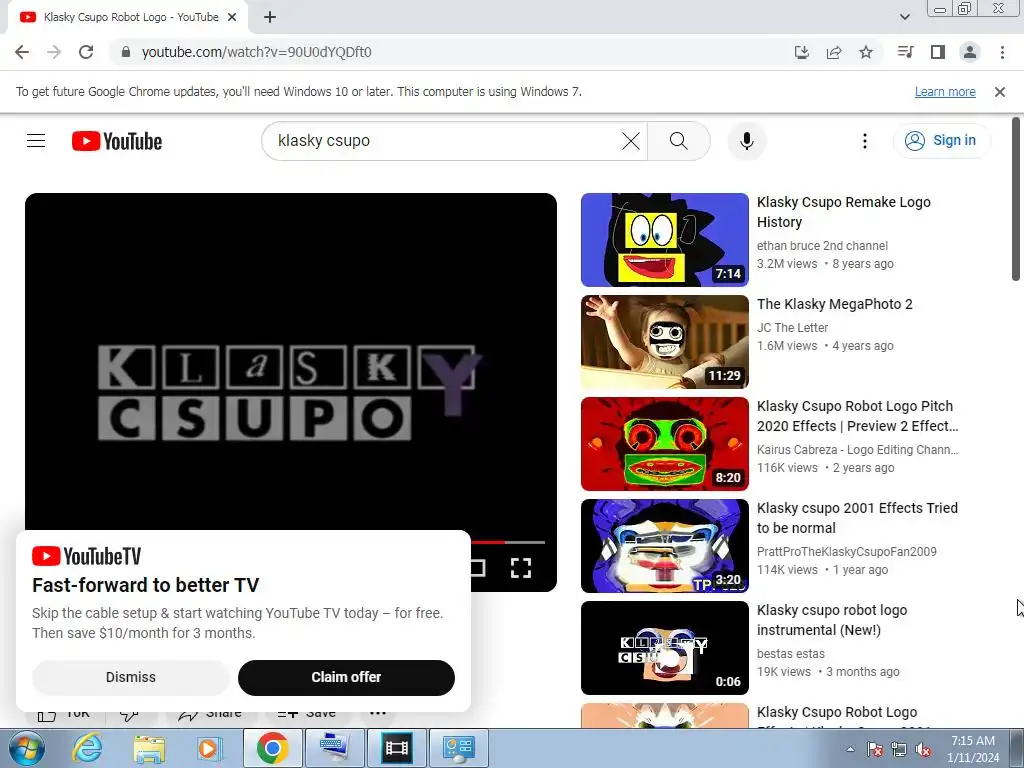Show hidden tray icons arrow

point(850,749)
